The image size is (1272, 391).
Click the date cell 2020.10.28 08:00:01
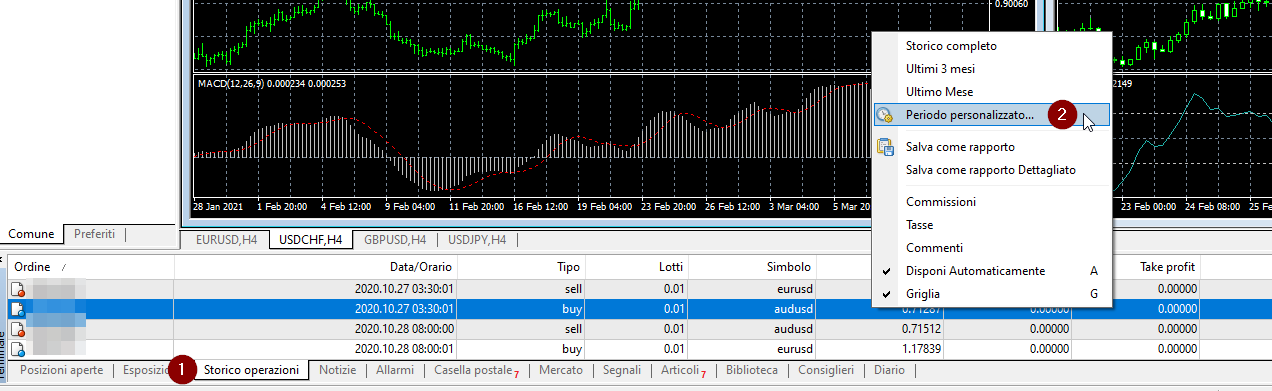coord(405,349)
